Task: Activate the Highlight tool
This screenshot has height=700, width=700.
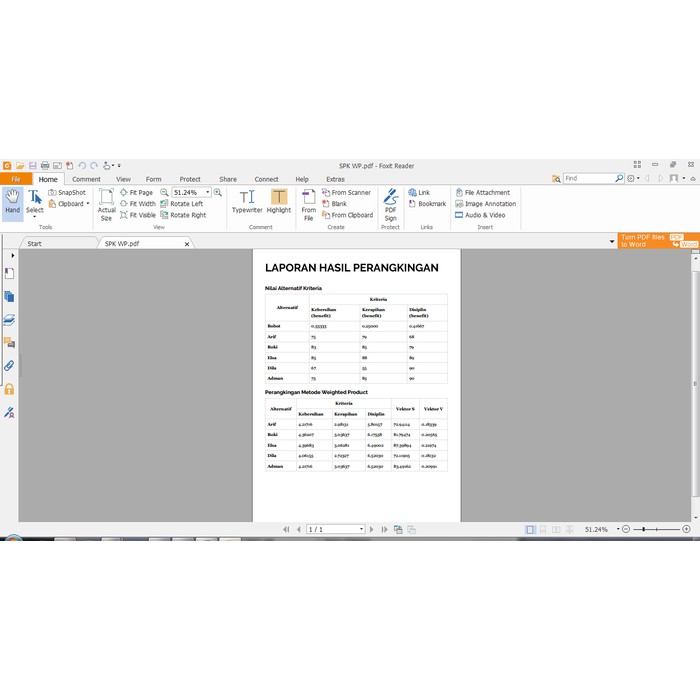Action: pos(279,201)
